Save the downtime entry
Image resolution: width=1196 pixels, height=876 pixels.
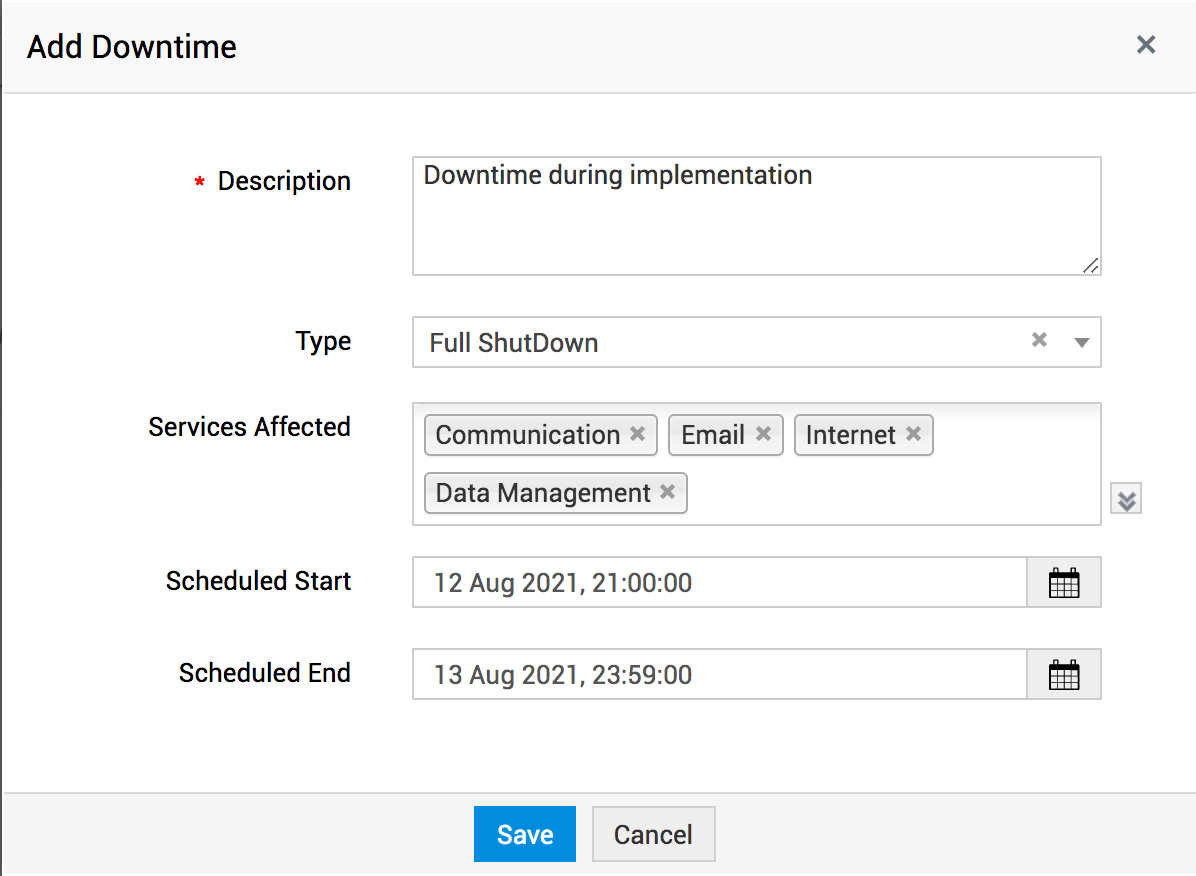coord(525,834)
